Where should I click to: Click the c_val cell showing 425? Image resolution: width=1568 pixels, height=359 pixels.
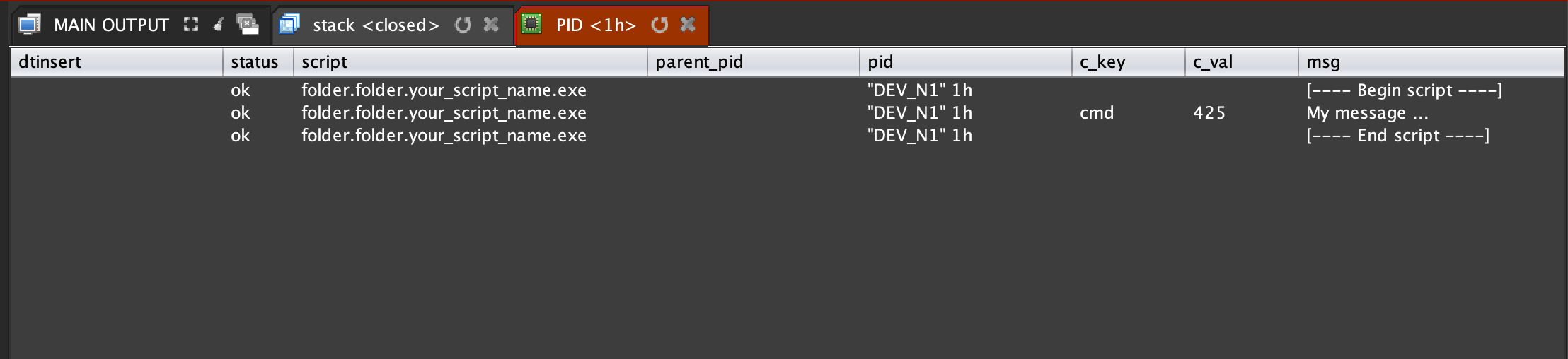point(1209,113)
